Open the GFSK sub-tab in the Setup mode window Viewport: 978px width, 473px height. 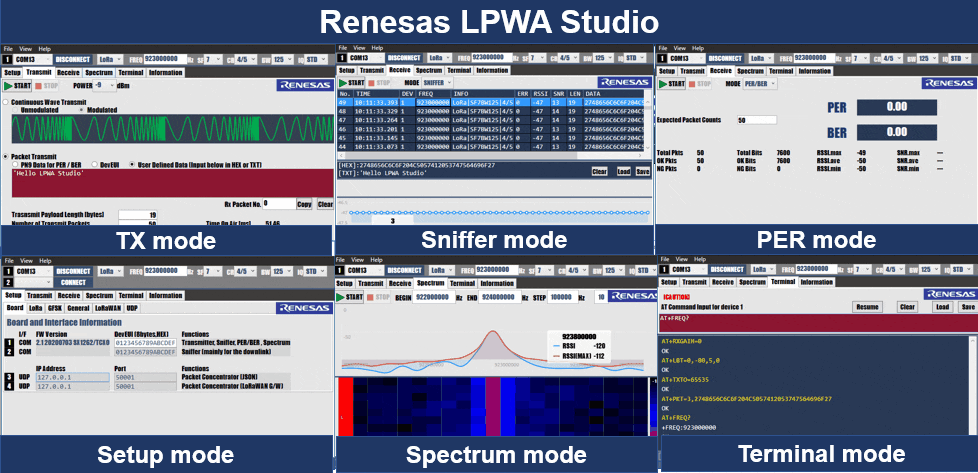54,308
